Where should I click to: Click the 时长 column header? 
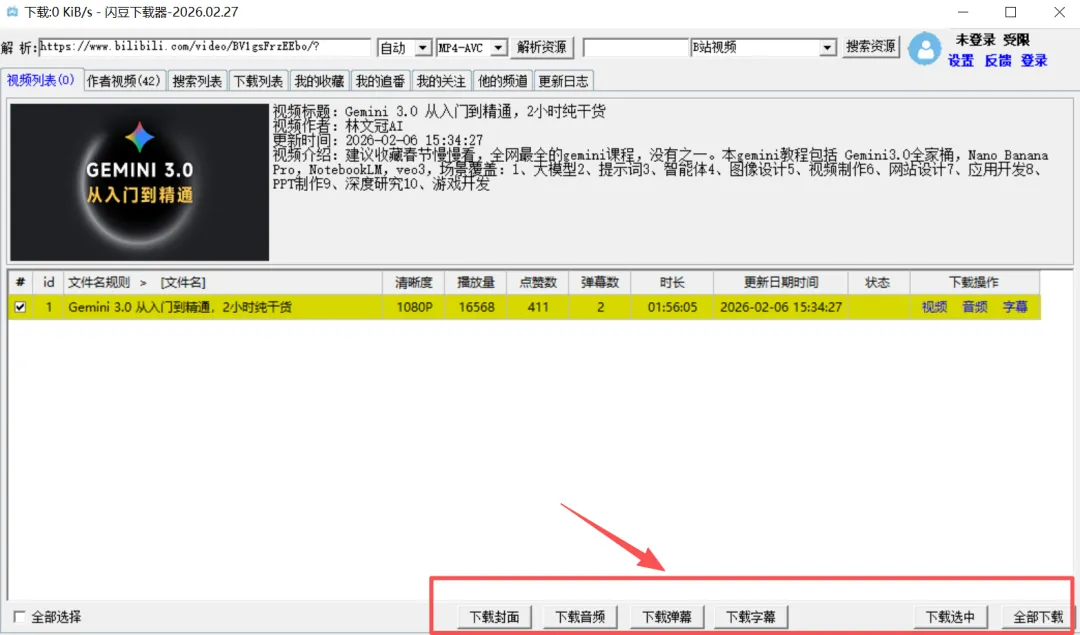672,282
